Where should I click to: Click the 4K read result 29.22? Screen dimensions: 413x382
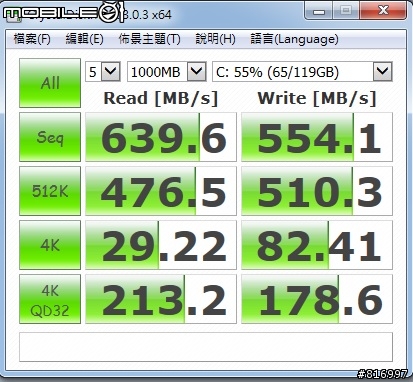tap(161, 245)
